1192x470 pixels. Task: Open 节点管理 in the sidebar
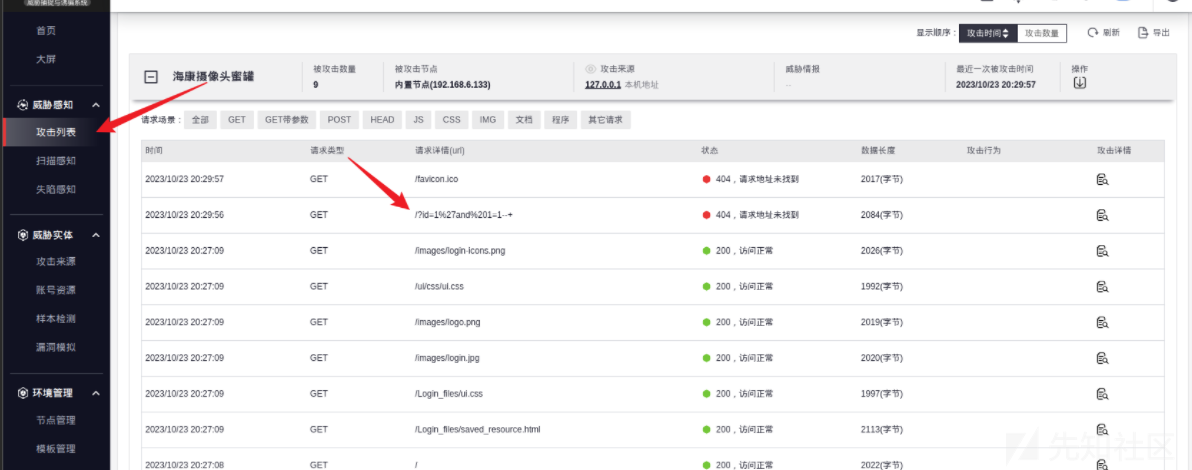[x=55, y=420]
